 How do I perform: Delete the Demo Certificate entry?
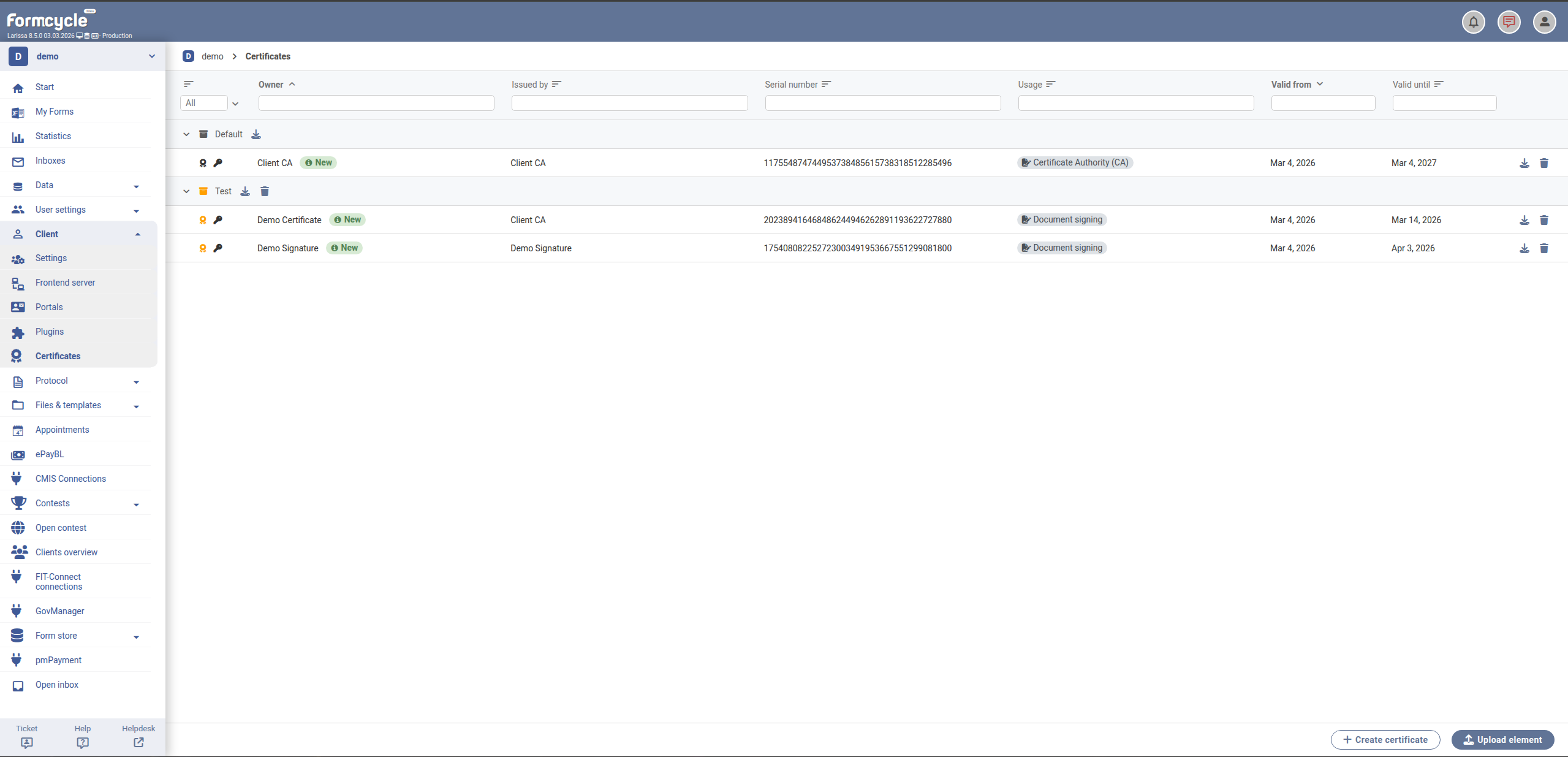[x=1543, y=220]
